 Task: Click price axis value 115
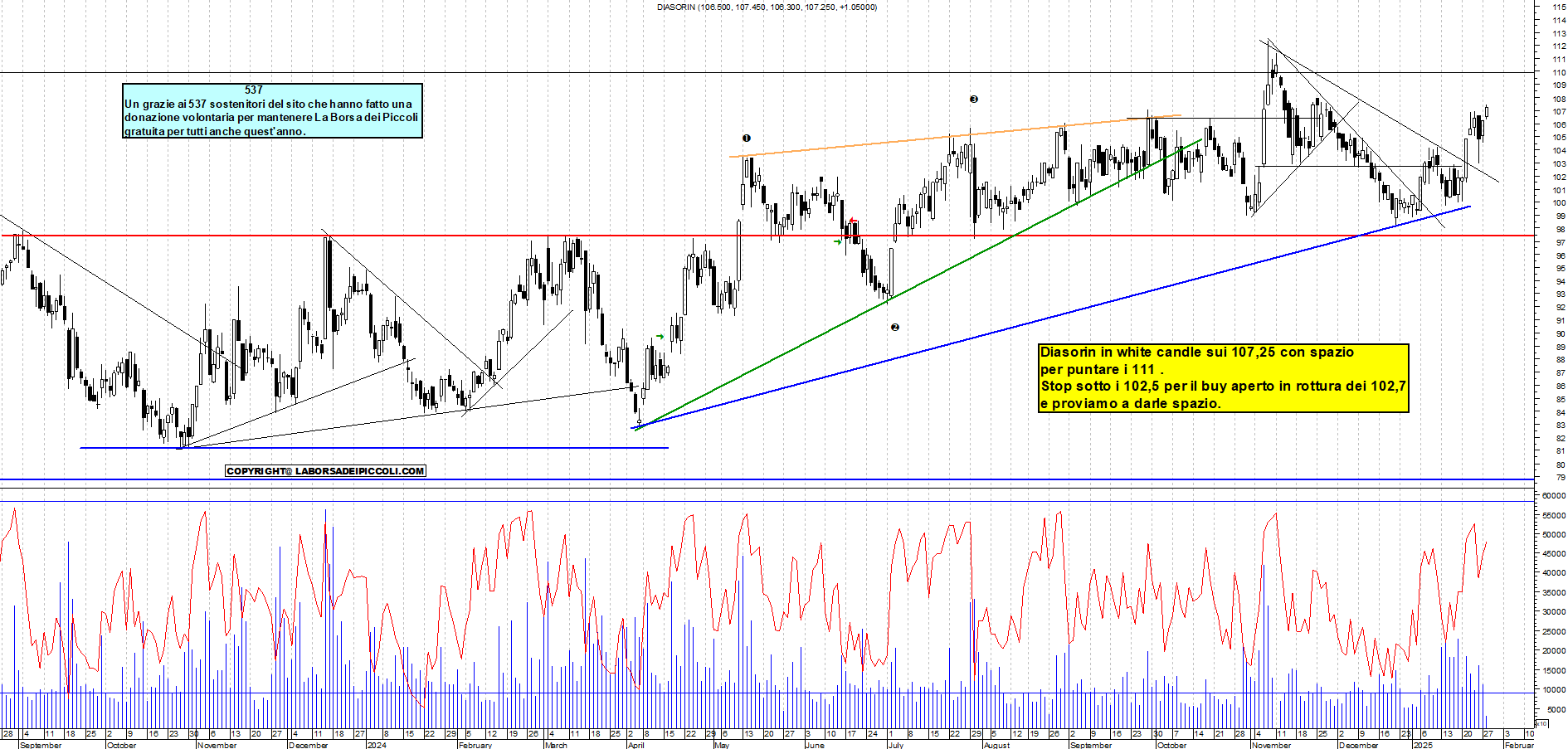click(1560, 7)
